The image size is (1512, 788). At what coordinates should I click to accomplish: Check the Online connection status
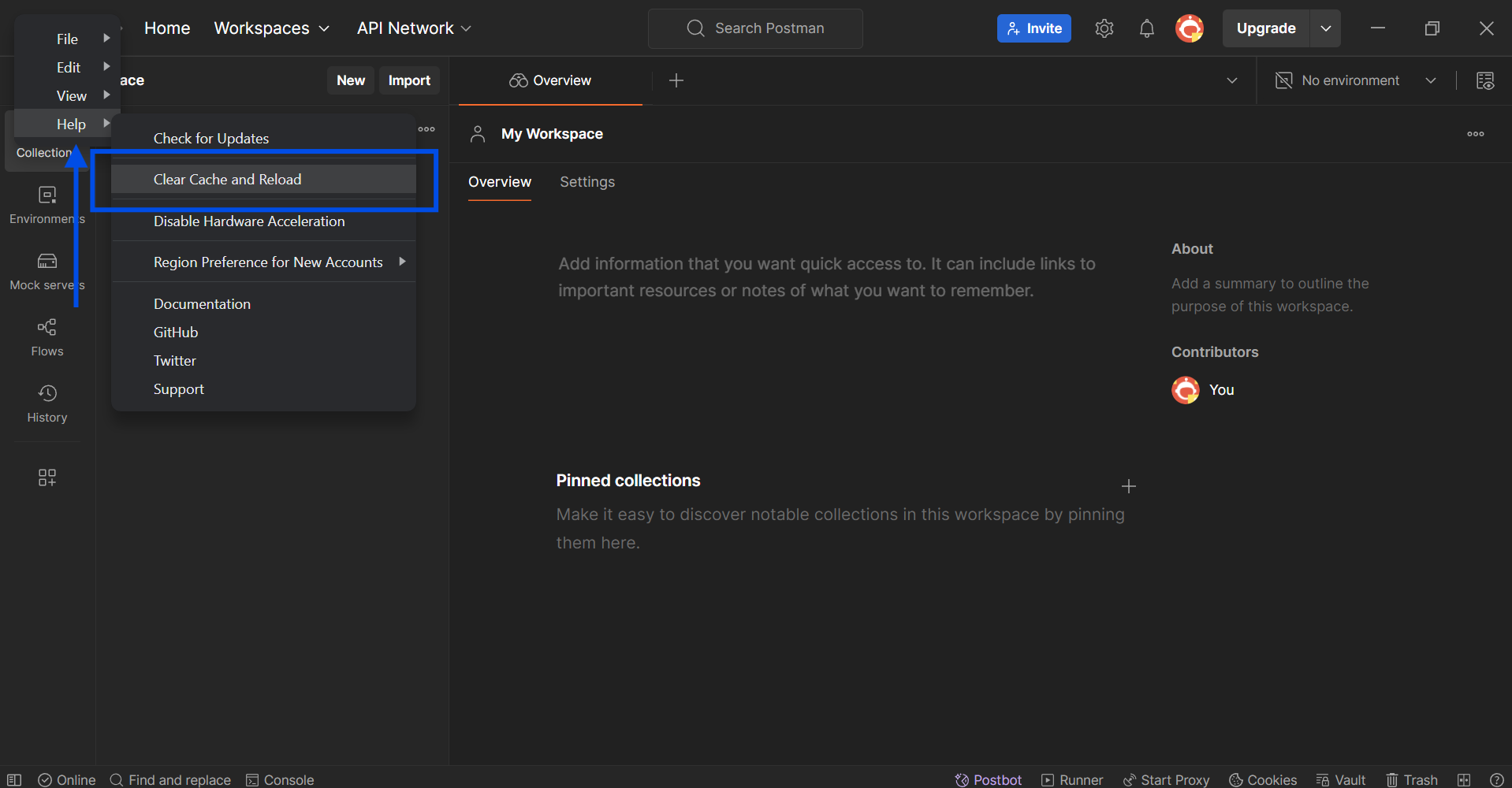67,779
